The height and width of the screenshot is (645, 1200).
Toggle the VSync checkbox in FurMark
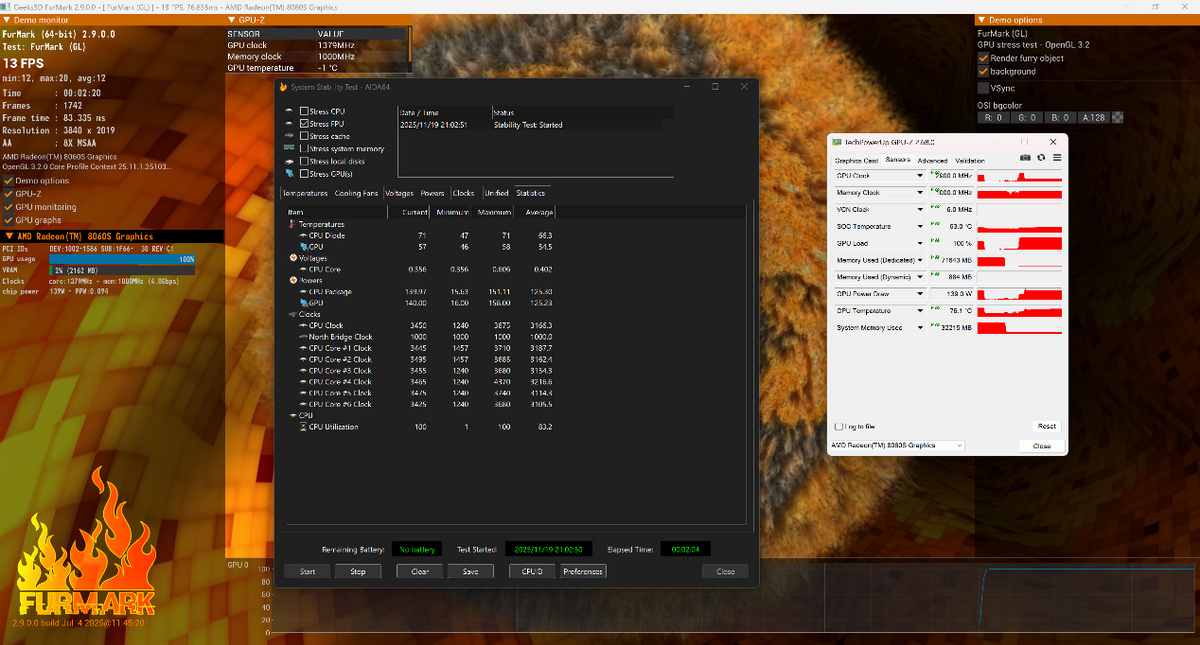(x=983, y=88)
